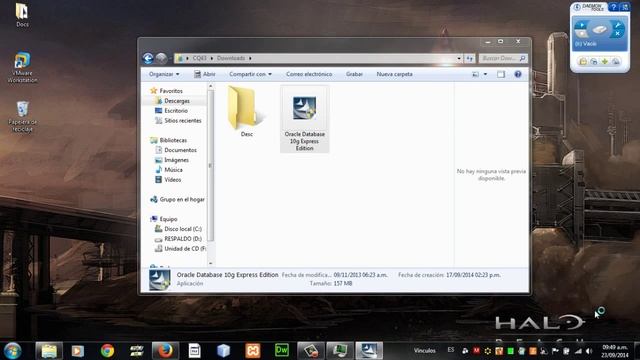
Task: Click Daemon Tools gadget wrench settings icon
Action: (618, 25)
